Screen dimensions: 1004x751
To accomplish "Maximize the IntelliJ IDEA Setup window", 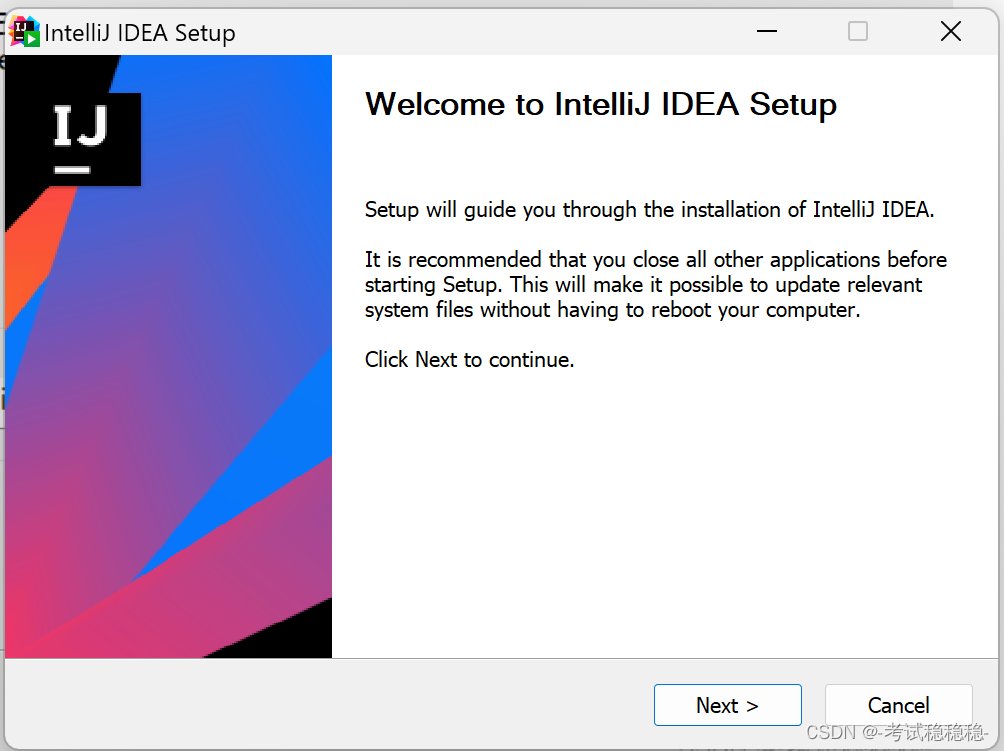I will coord(858,31).
